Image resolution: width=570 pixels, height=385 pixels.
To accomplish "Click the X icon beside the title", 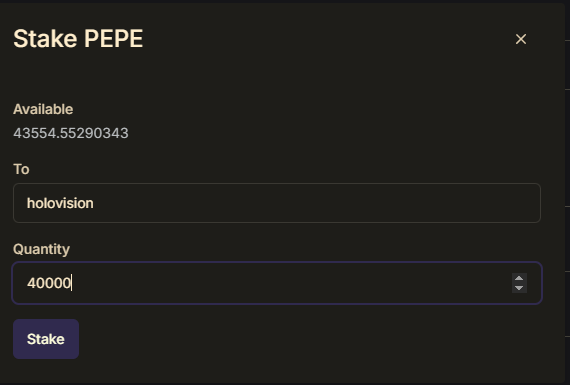I will (521, 39).
